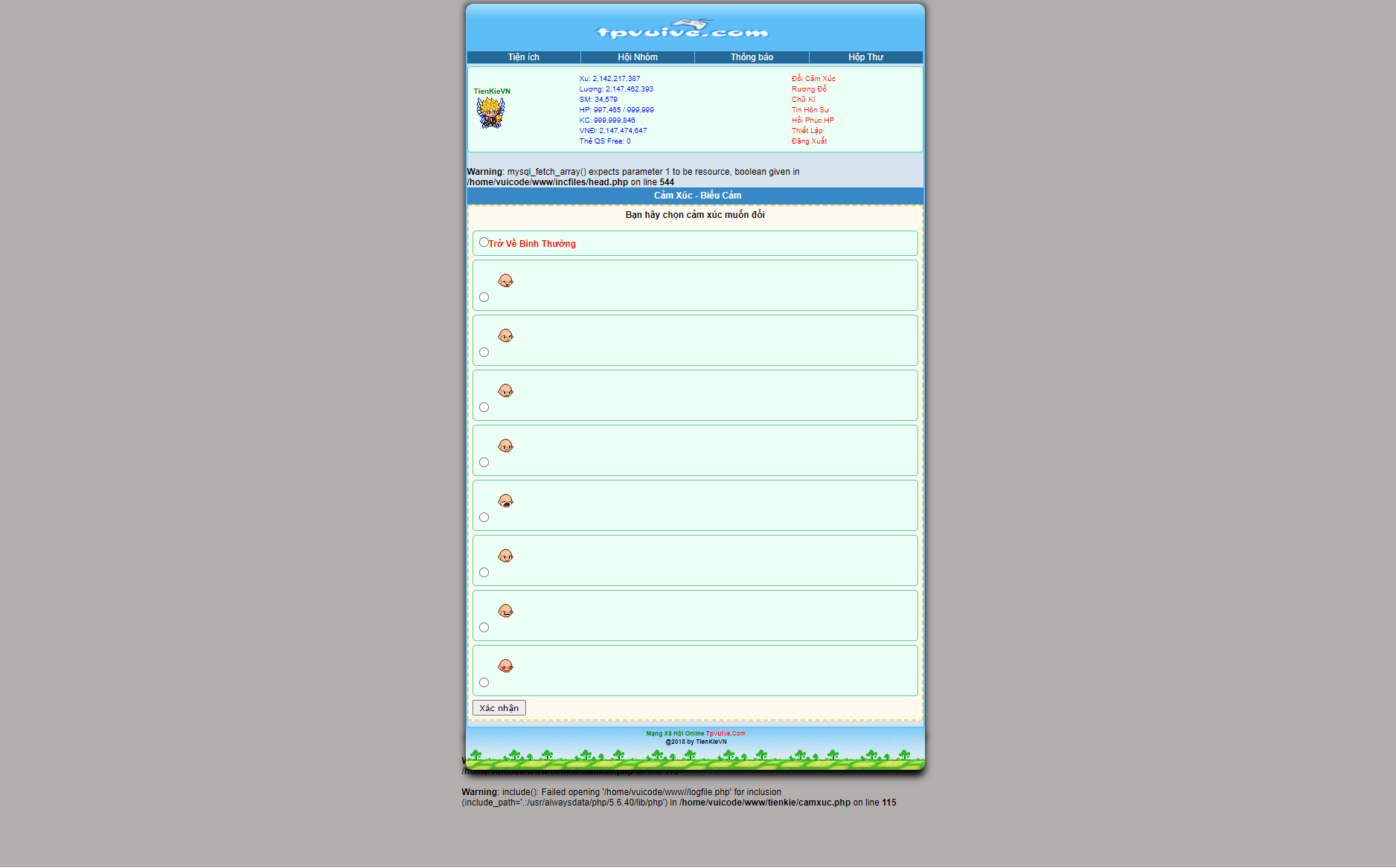Click the tongue-out emotion face icon
Image resolution: width=1396 pixels, height=868 pixels.
coord(505,280)
